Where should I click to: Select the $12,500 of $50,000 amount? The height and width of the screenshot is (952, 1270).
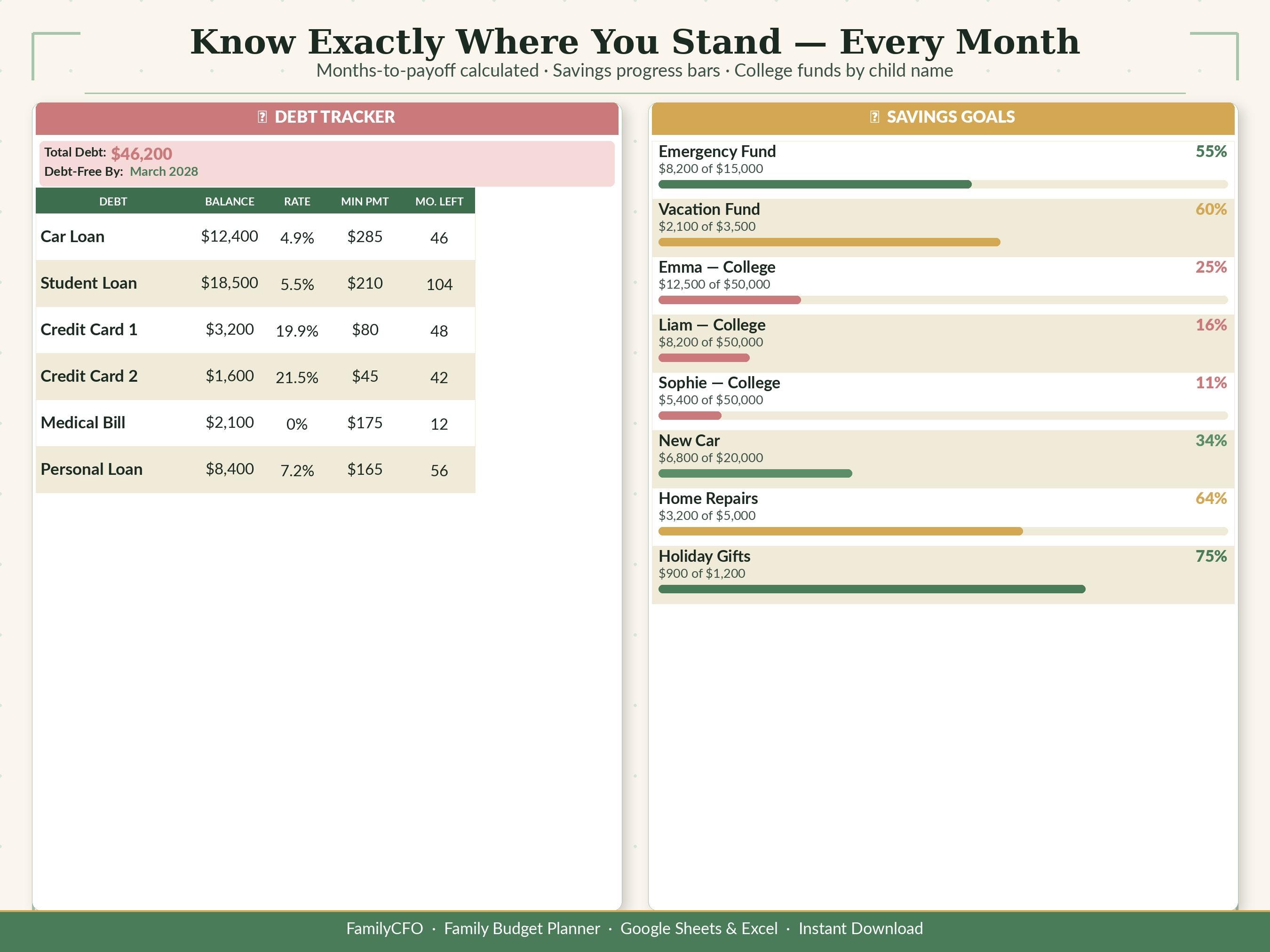click(714, 284)
